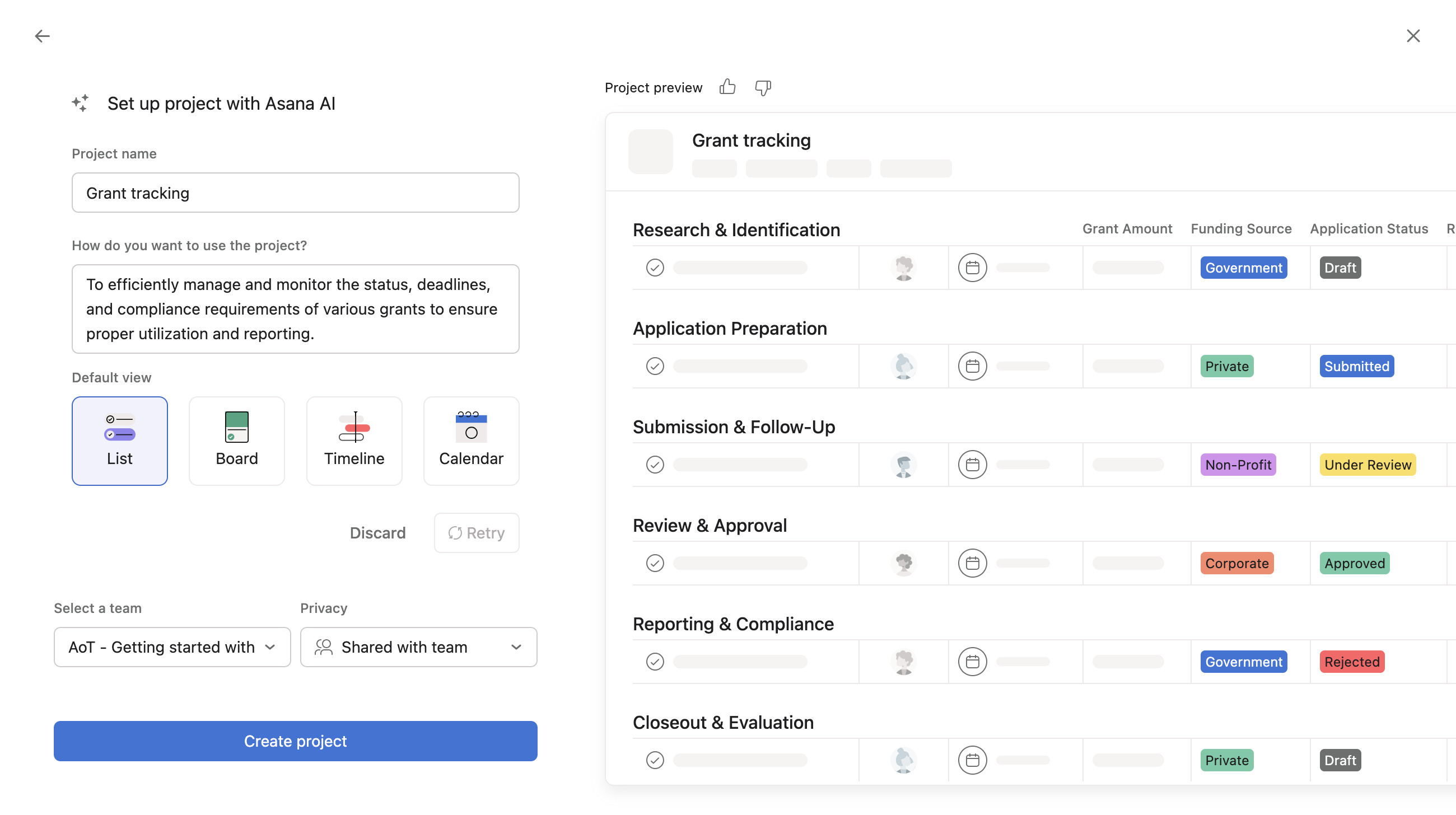
Task: Click the retry arrow icon to regenerate
Action: click(x=456, y=532)
